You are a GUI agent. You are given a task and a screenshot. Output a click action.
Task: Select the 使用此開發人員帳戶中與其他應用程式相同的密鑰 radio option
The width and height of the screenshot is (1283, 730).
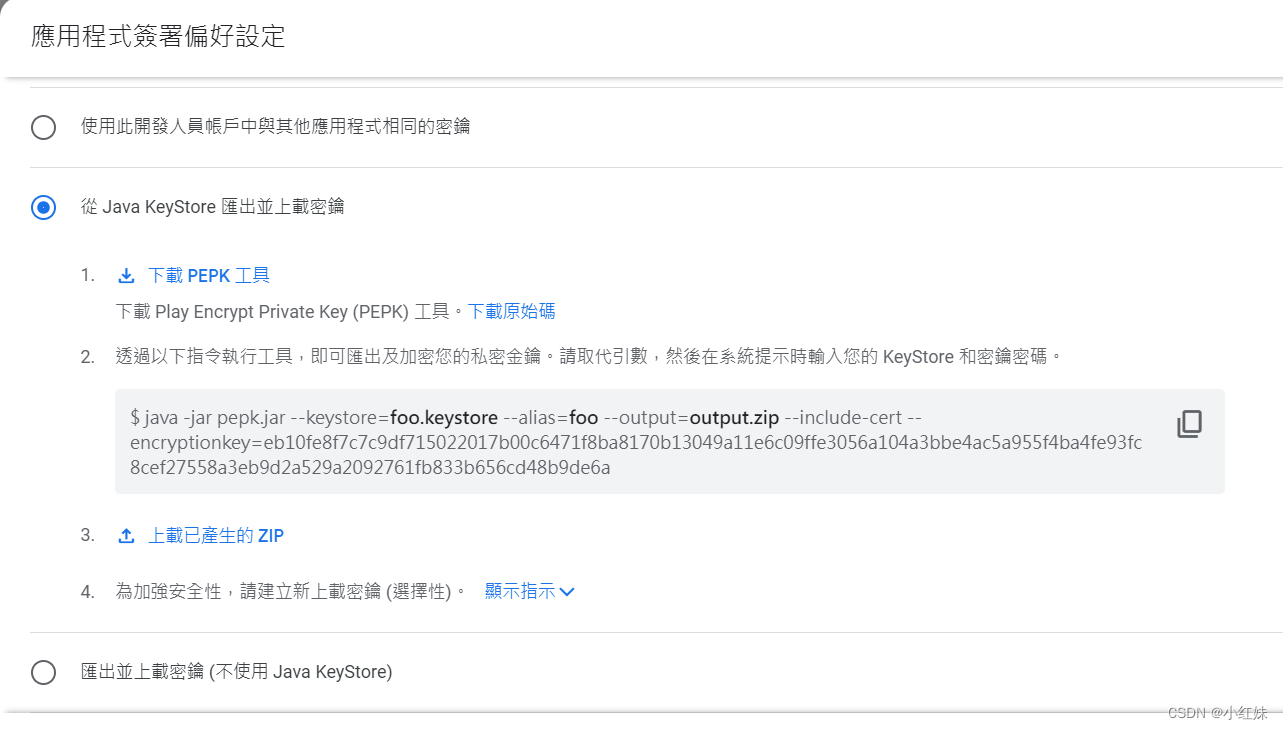(x=43, y=127)
